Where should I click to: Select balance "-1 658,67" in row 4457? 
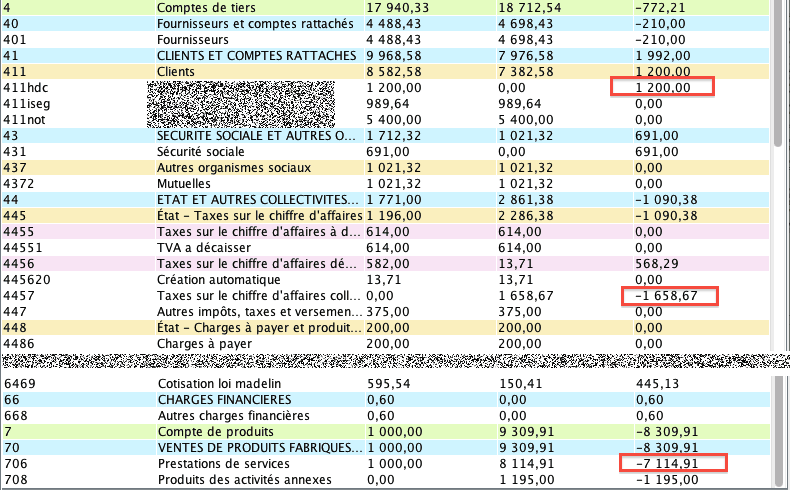point(666,296)
